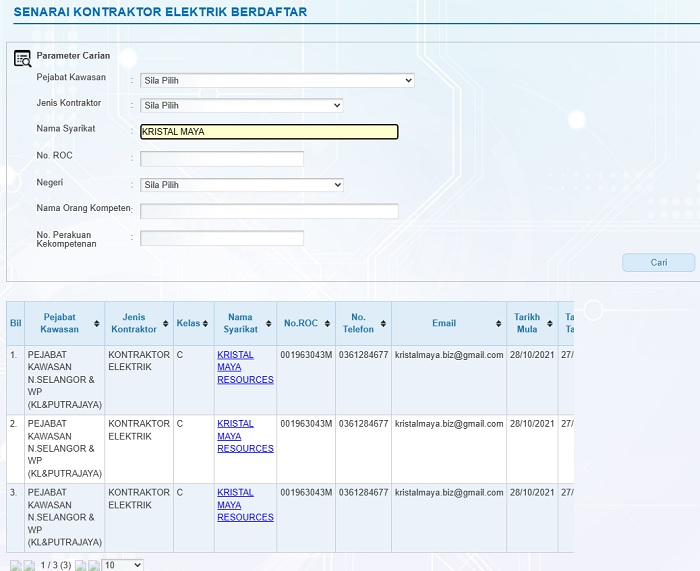The width and height of the screenshot is (700, 571).
Task: Sort by Nama Syarikat column arrows
Action: (268, 323)
